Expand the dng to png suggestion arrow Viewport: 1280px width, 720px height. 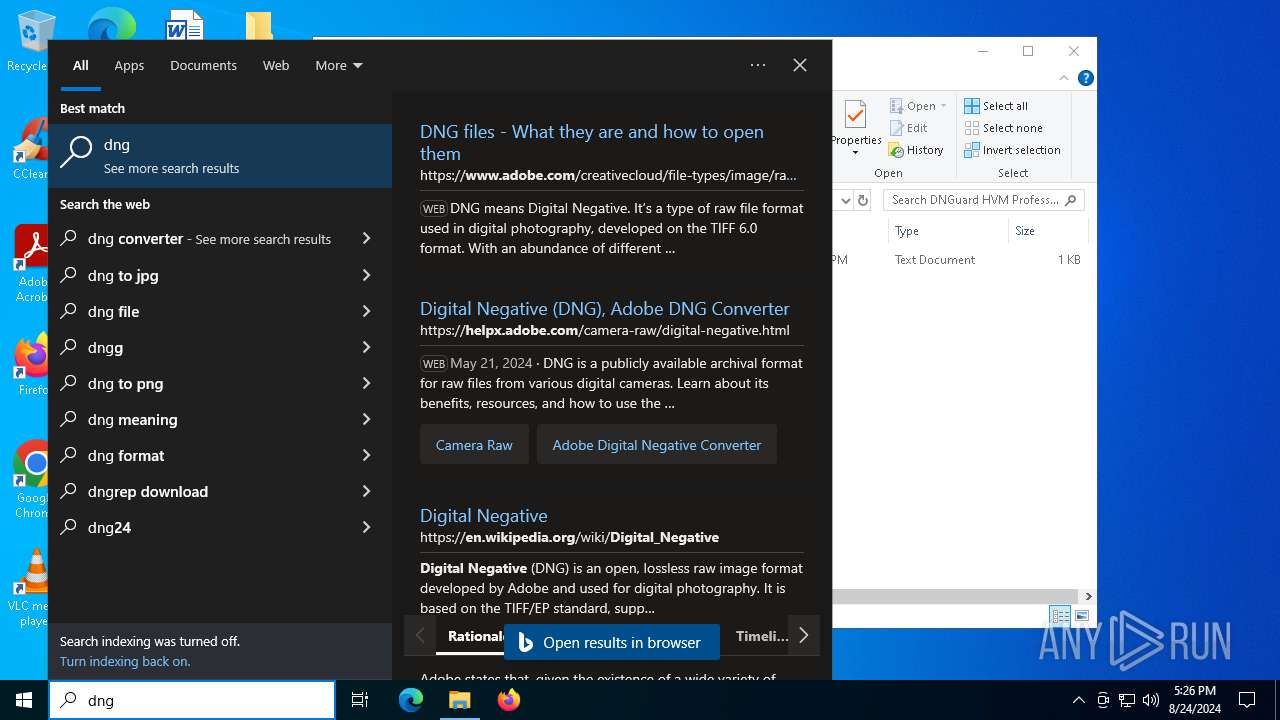pyautogui.click(x=366, y=383)
